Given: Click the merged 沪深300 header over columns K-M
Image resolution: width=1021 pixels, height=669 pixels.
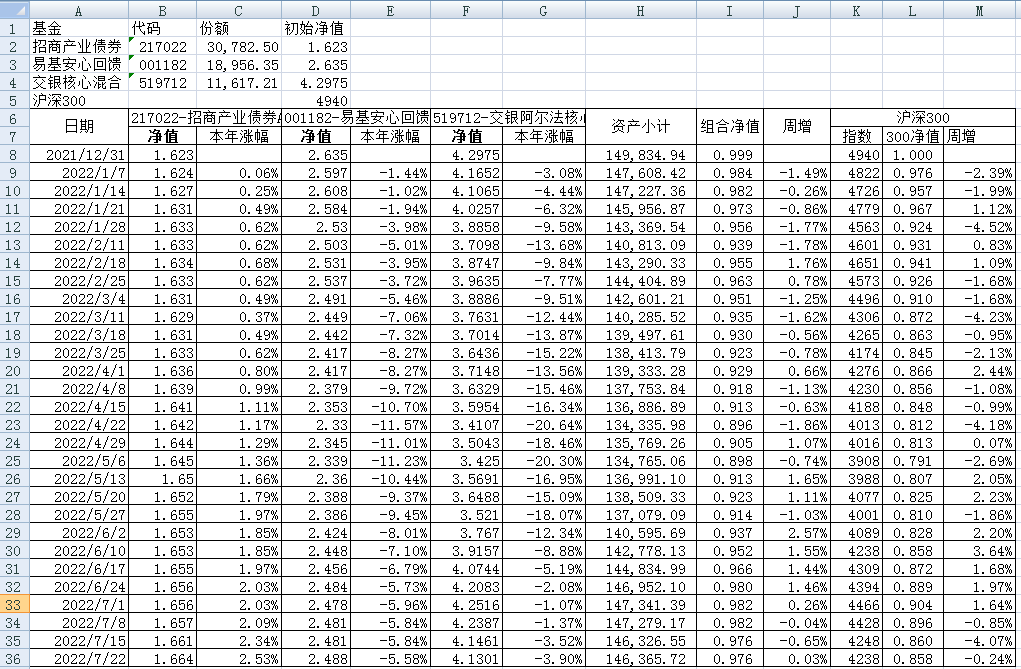Looking at the screenshot, I should pyautogui.click(x=923, y=118).
